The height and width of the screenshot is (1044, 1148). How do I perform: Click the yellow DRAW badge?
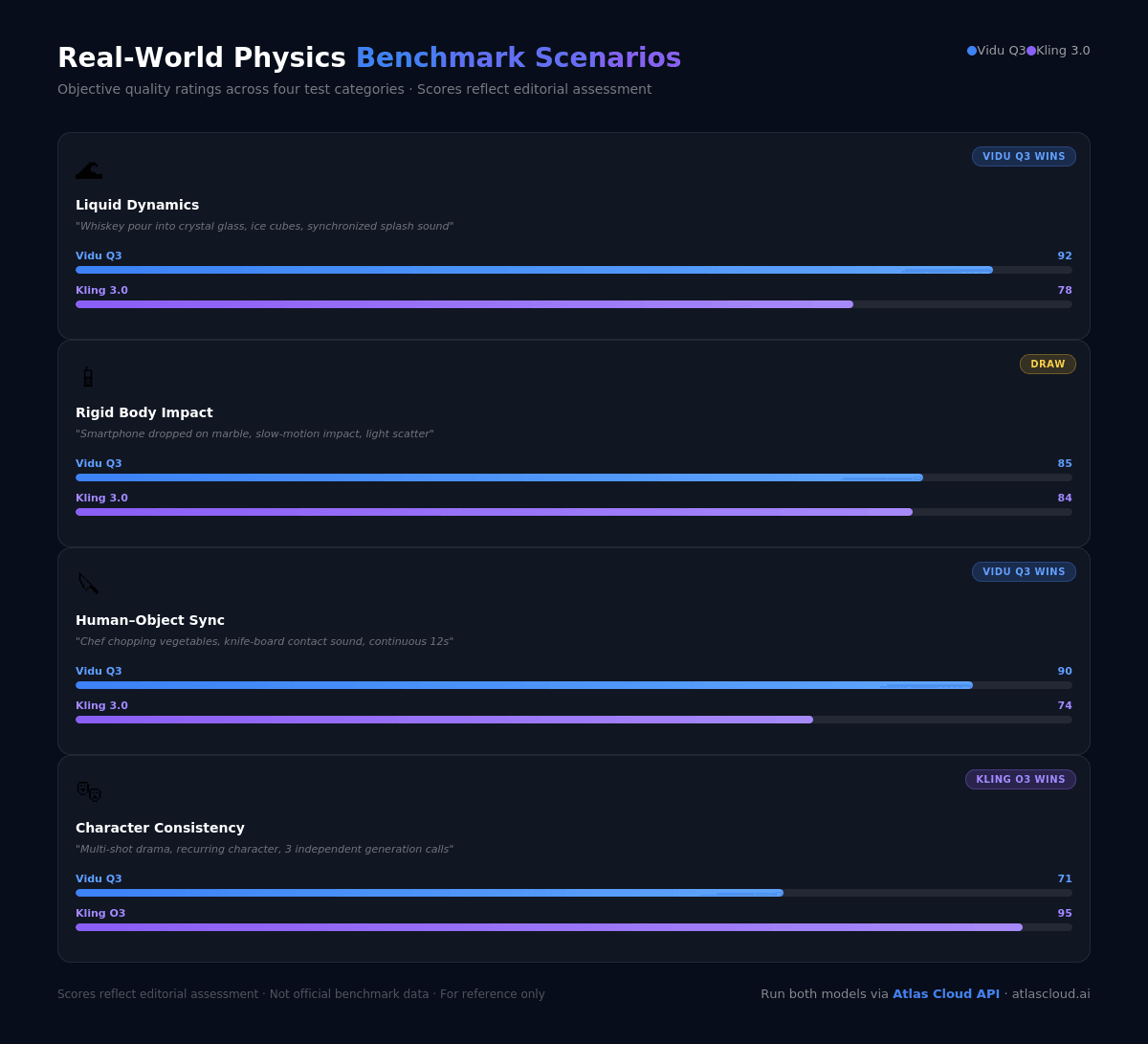[1048, 365]
